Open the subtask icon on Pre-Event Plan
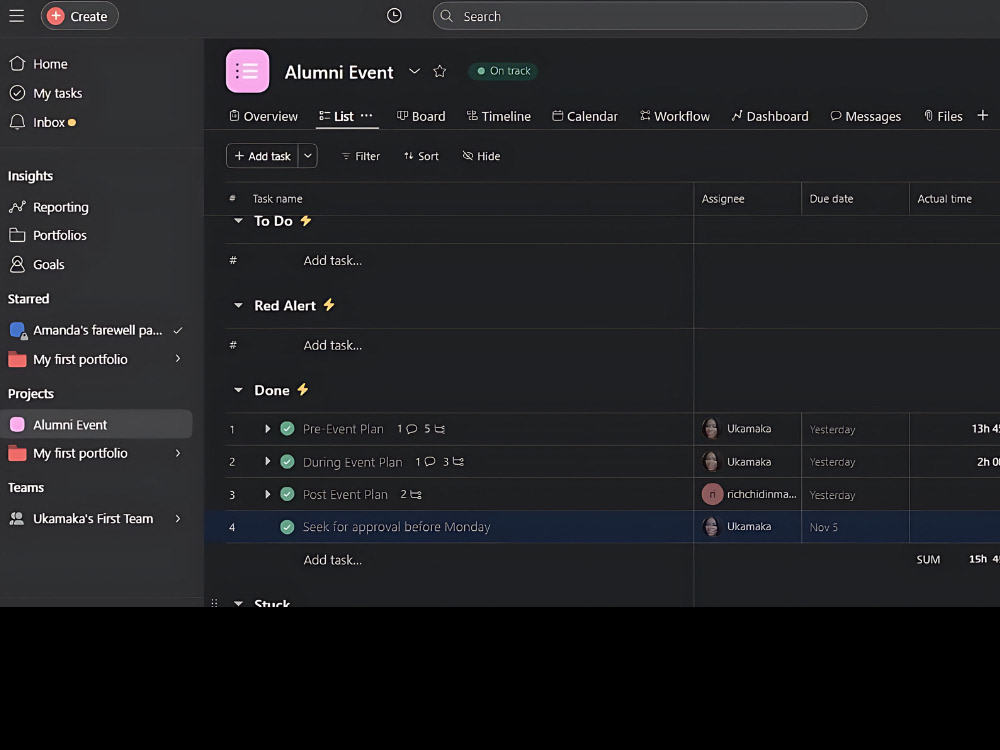 pyautogui.click(x=439, y=429)
